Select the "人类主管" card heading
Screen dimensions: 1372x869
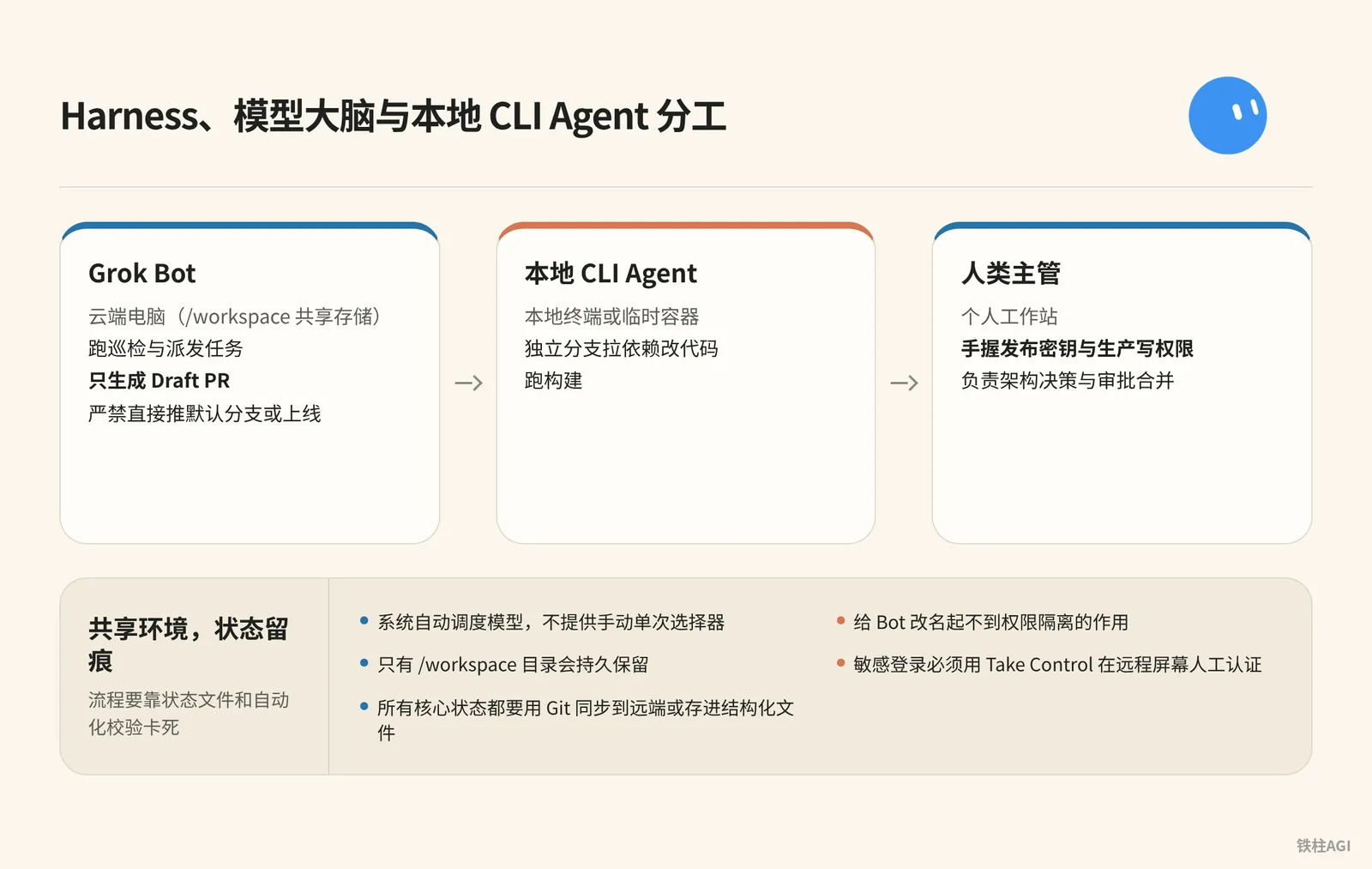coord(1011,274)
